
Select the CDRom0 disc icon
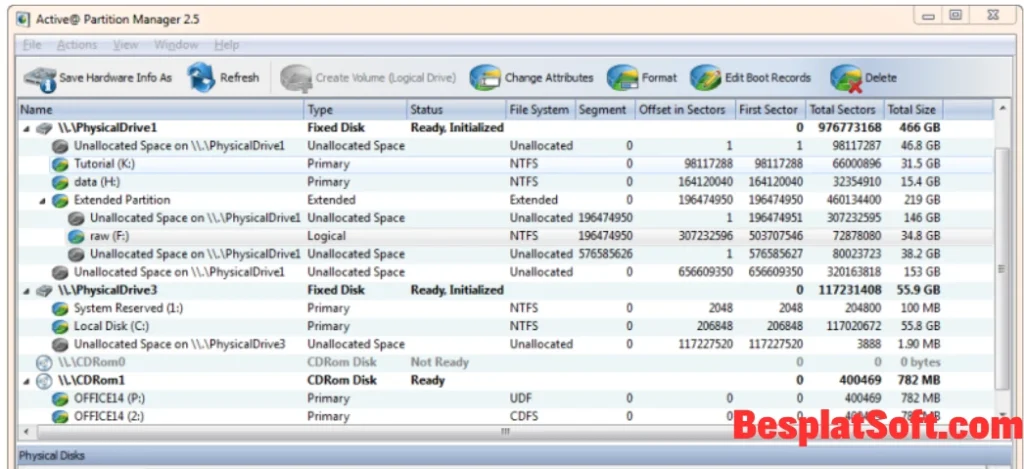point(44,363)
